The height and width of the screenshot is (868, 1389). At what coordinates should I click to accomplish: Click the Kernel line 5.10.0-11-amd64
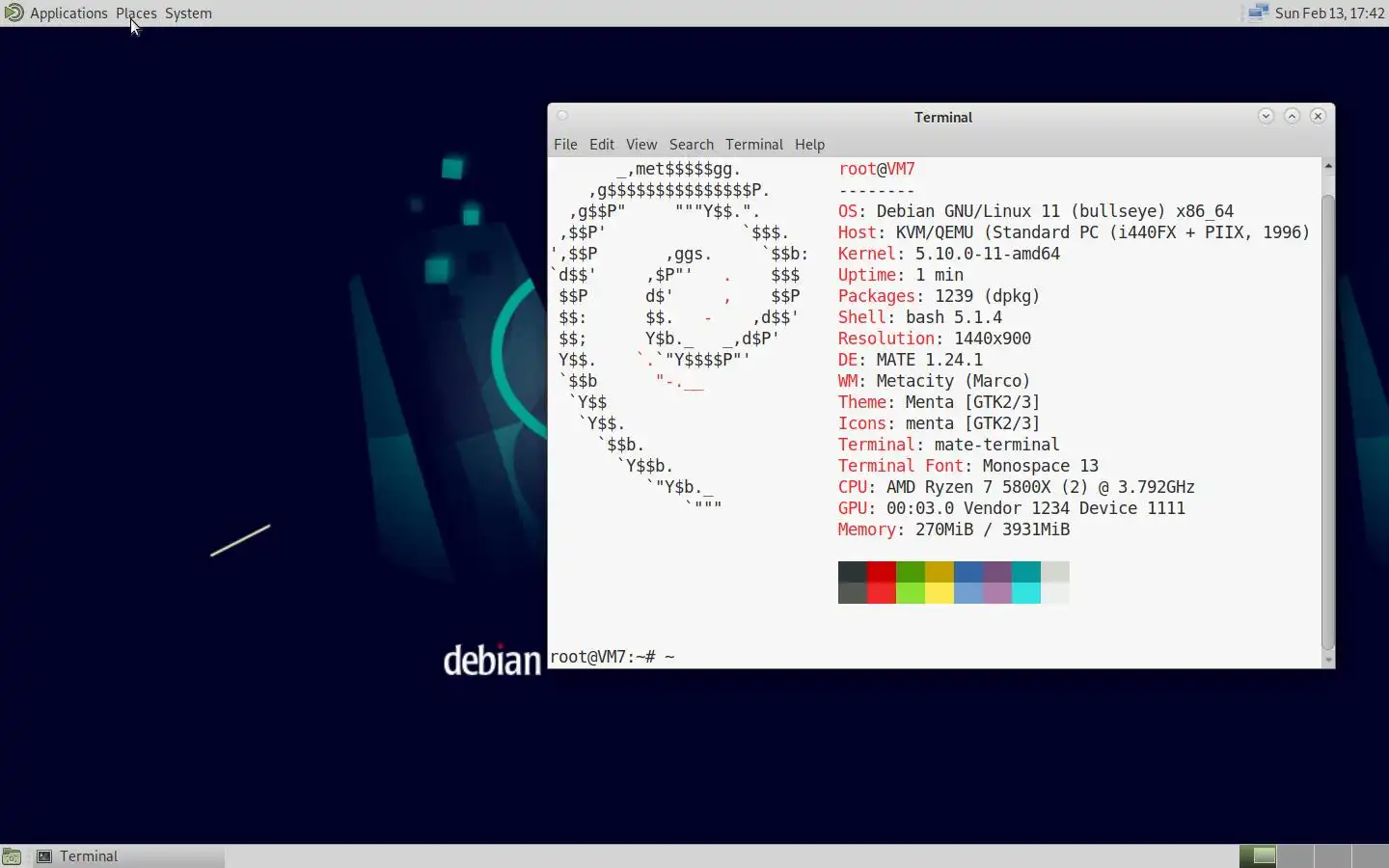(x=949, y=254)
